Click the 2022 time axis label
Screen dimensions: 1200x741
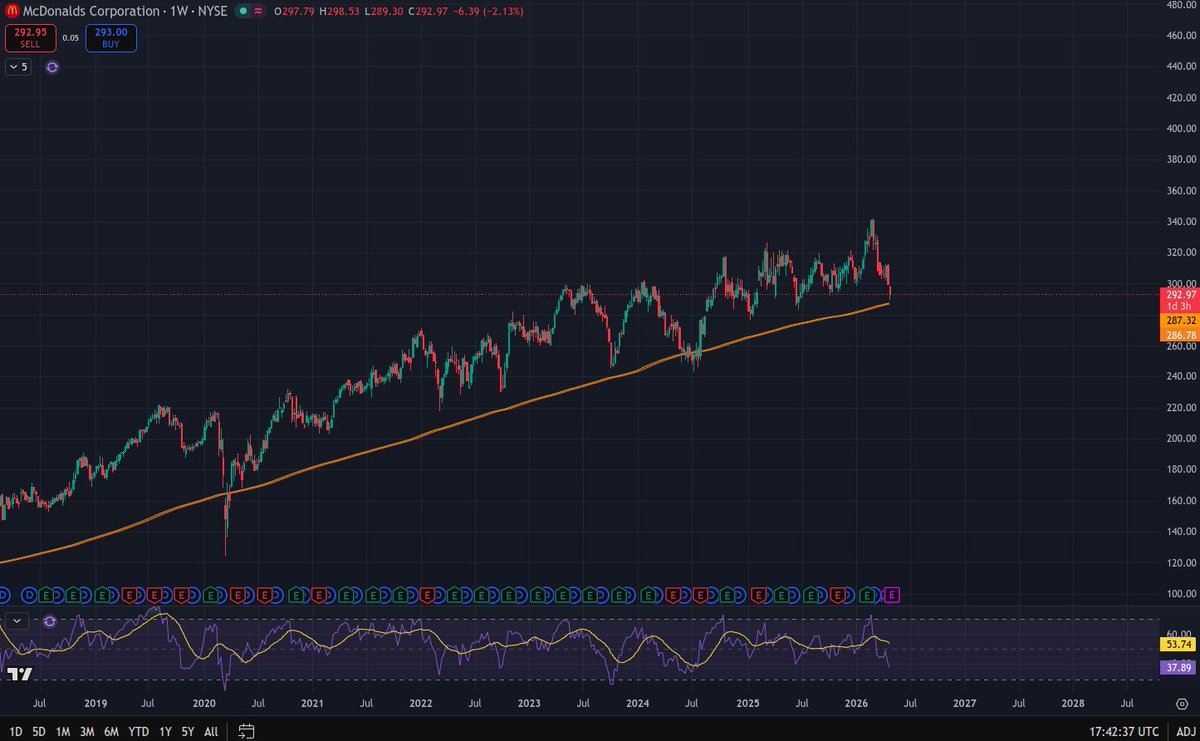(x=421, y=704)
